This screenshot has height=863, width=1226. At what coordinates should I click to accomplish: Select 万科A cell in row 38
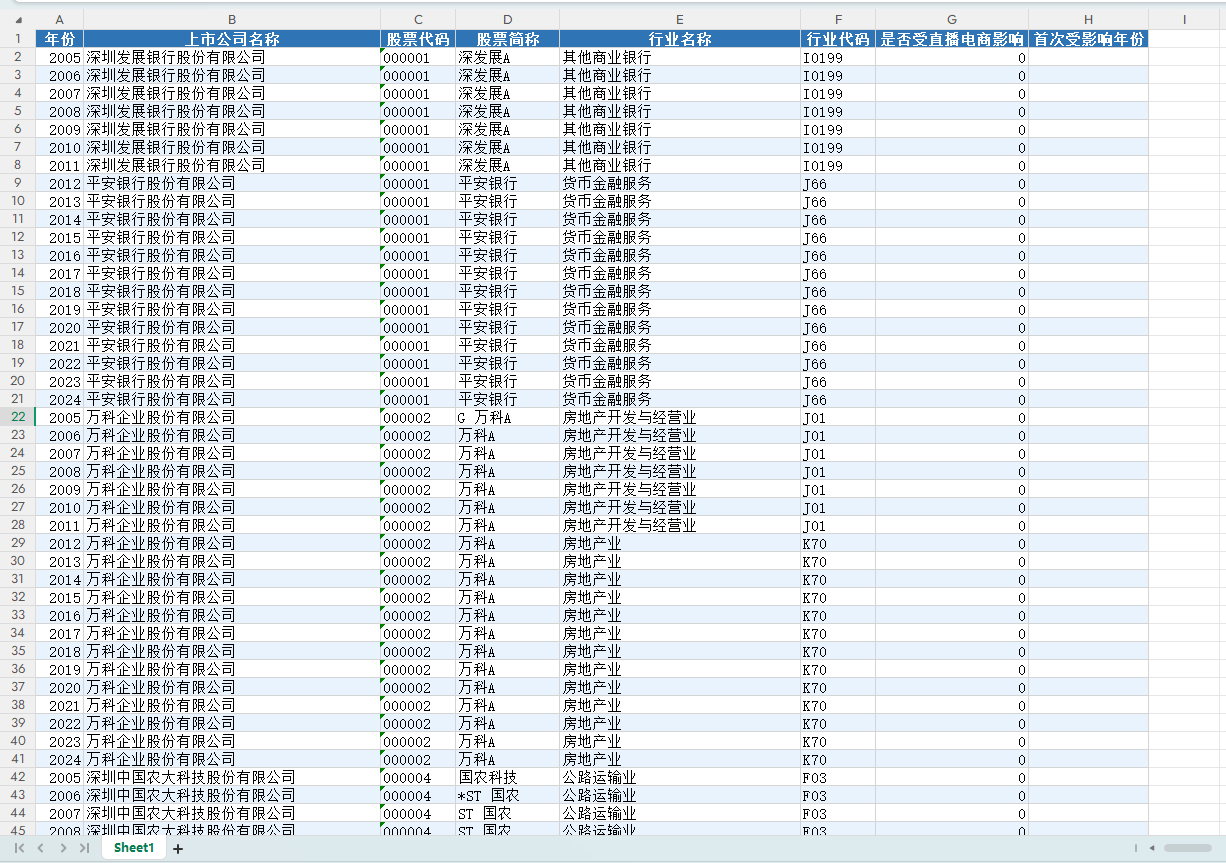[508, 705]
